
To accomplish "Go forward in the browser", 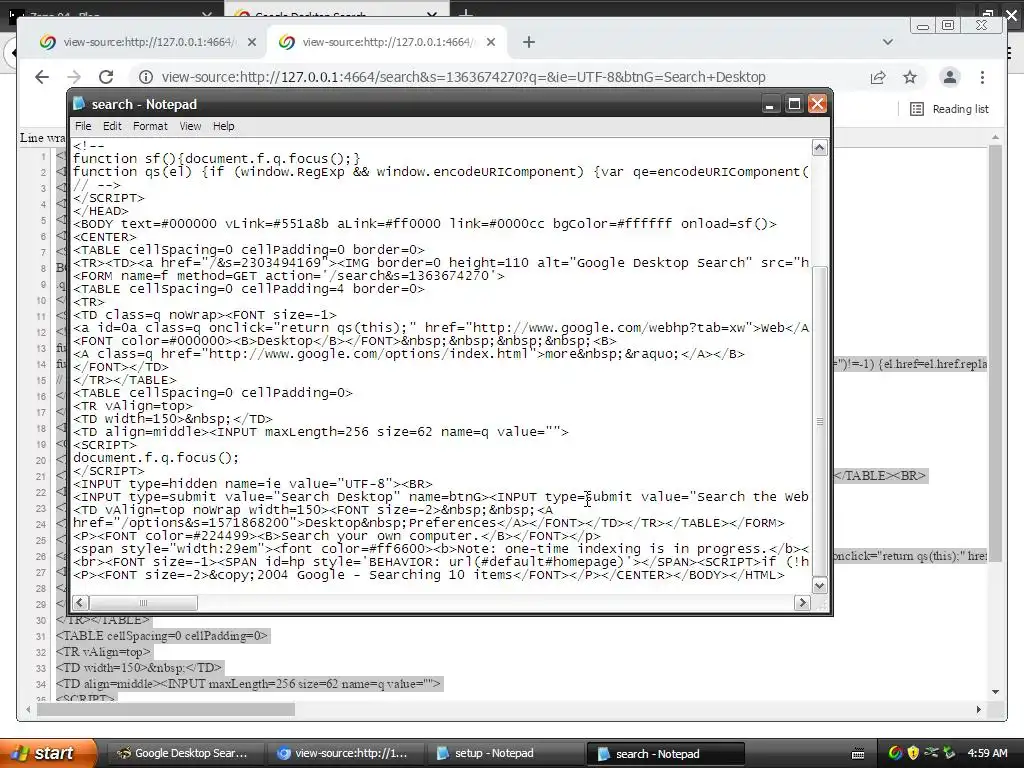I will [74, 77].
